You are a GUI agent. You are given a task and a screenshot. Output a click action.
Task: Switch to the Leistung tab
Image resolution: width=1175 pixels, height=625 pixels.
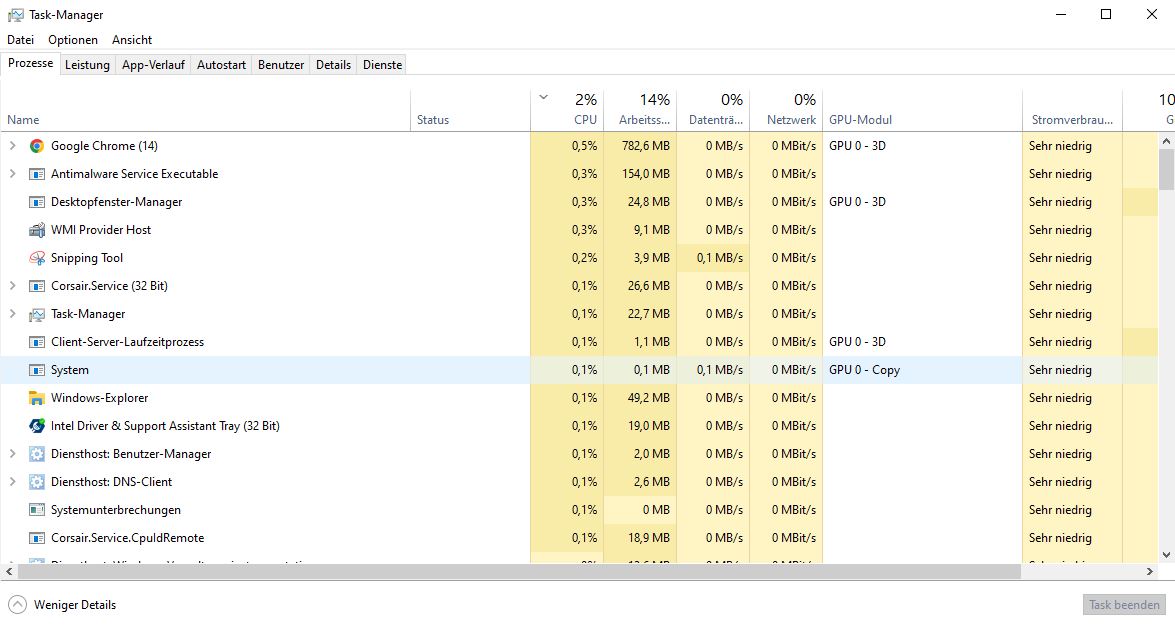(87, 64)
